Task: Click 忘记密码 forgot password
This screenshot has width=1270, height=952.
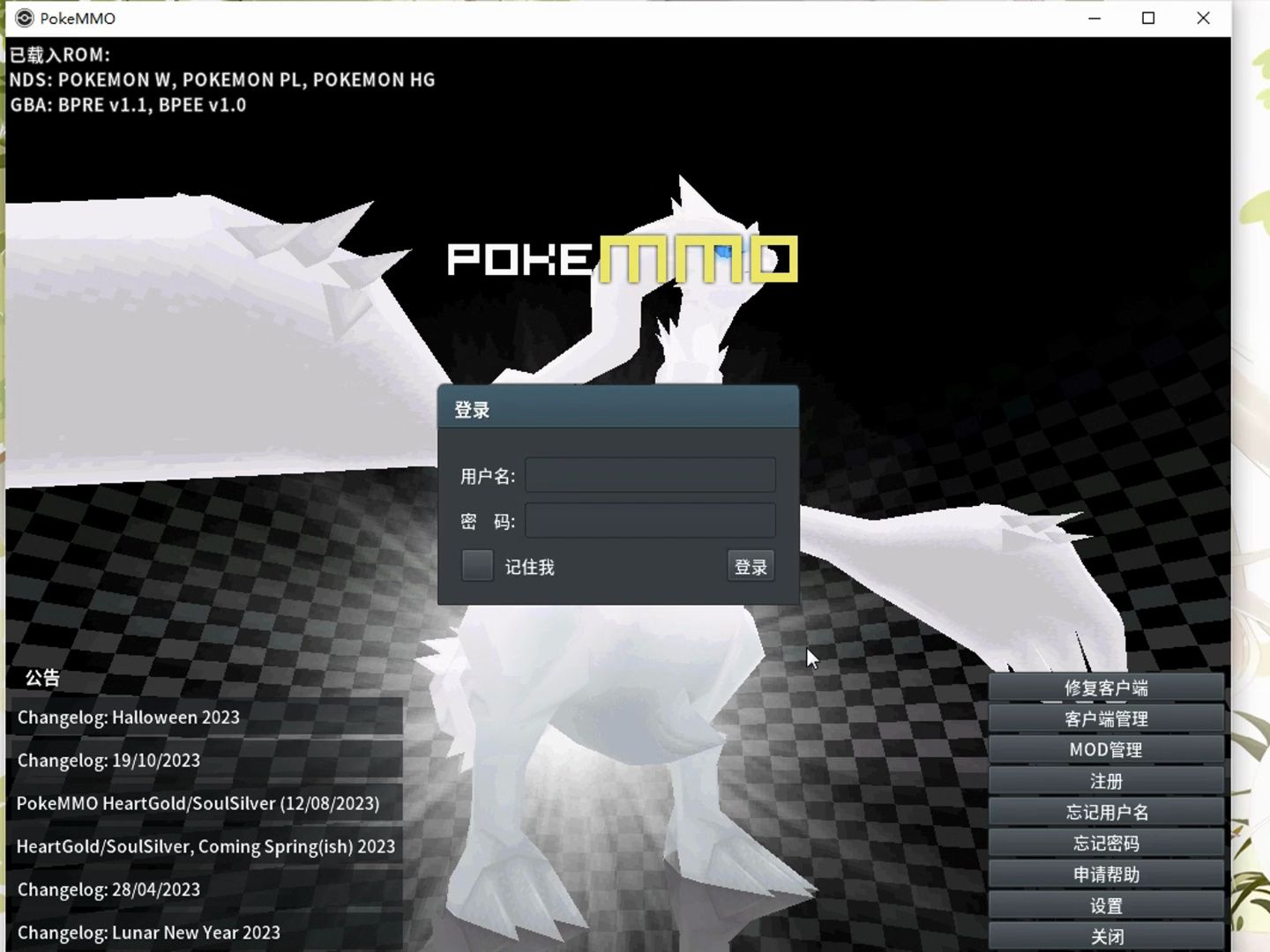Action: point(1106,843)
